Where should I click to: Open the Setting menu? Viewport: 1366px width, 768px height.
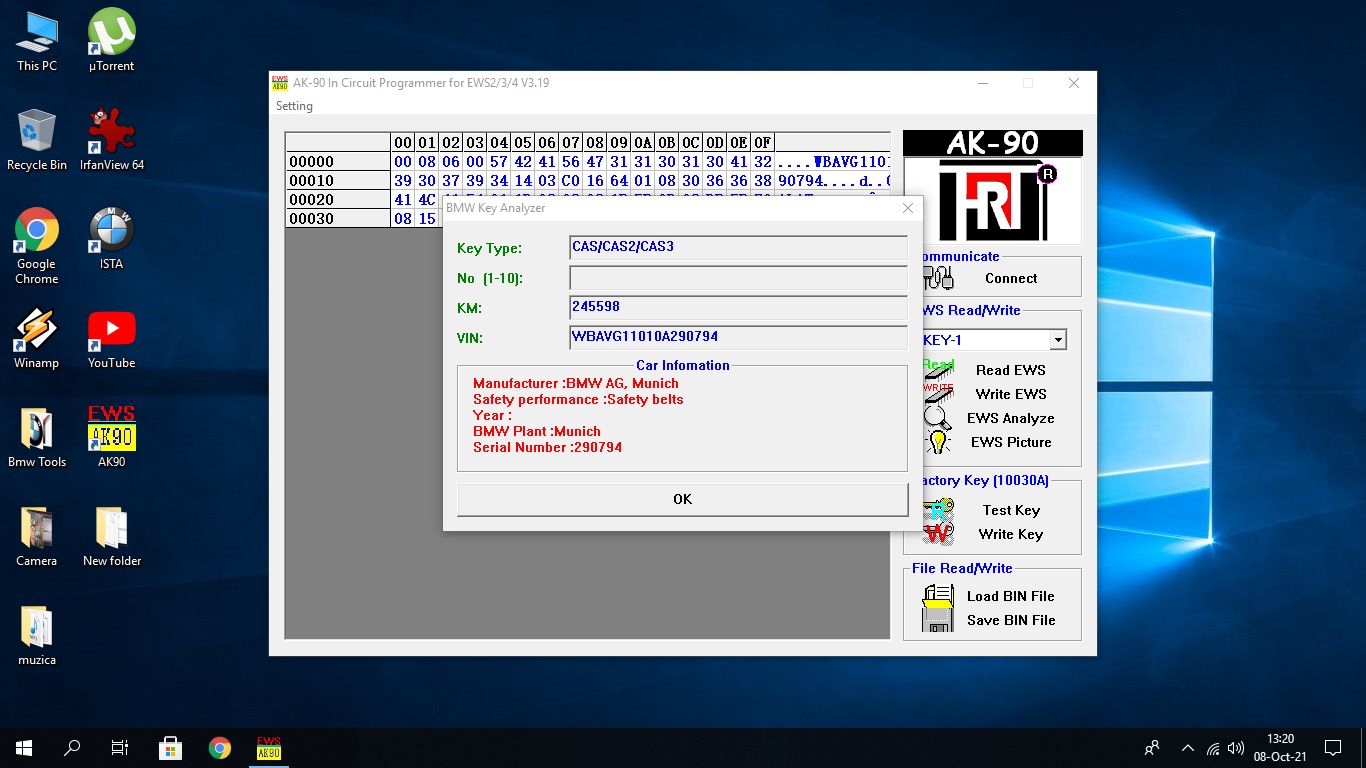[294, 106]
